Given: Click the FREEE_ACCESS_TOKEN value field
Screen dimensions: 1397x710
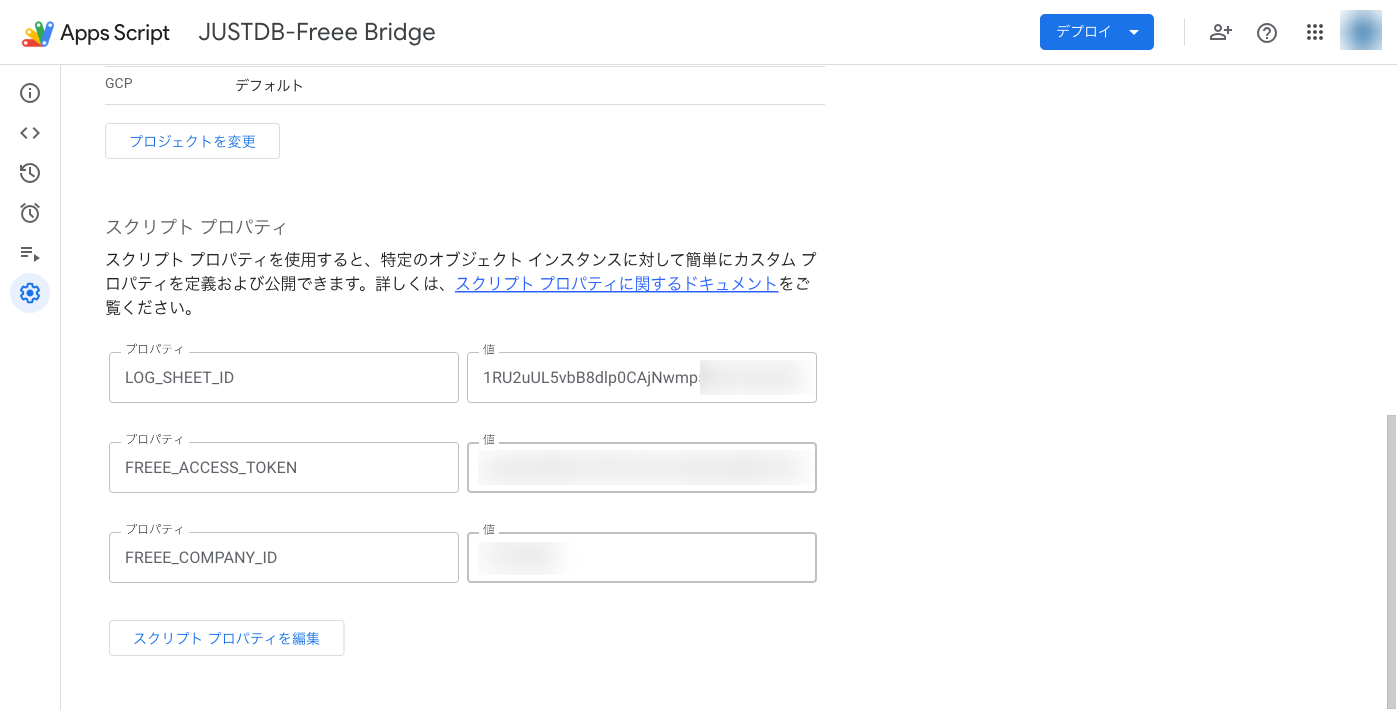Looking at the screenshot, I should pos(642,467).
